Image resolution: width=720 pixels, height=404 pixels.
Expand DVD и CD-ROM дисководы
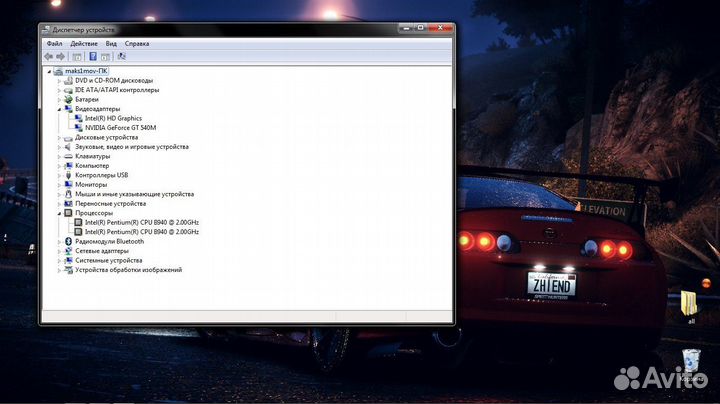(x=59, y=81)
